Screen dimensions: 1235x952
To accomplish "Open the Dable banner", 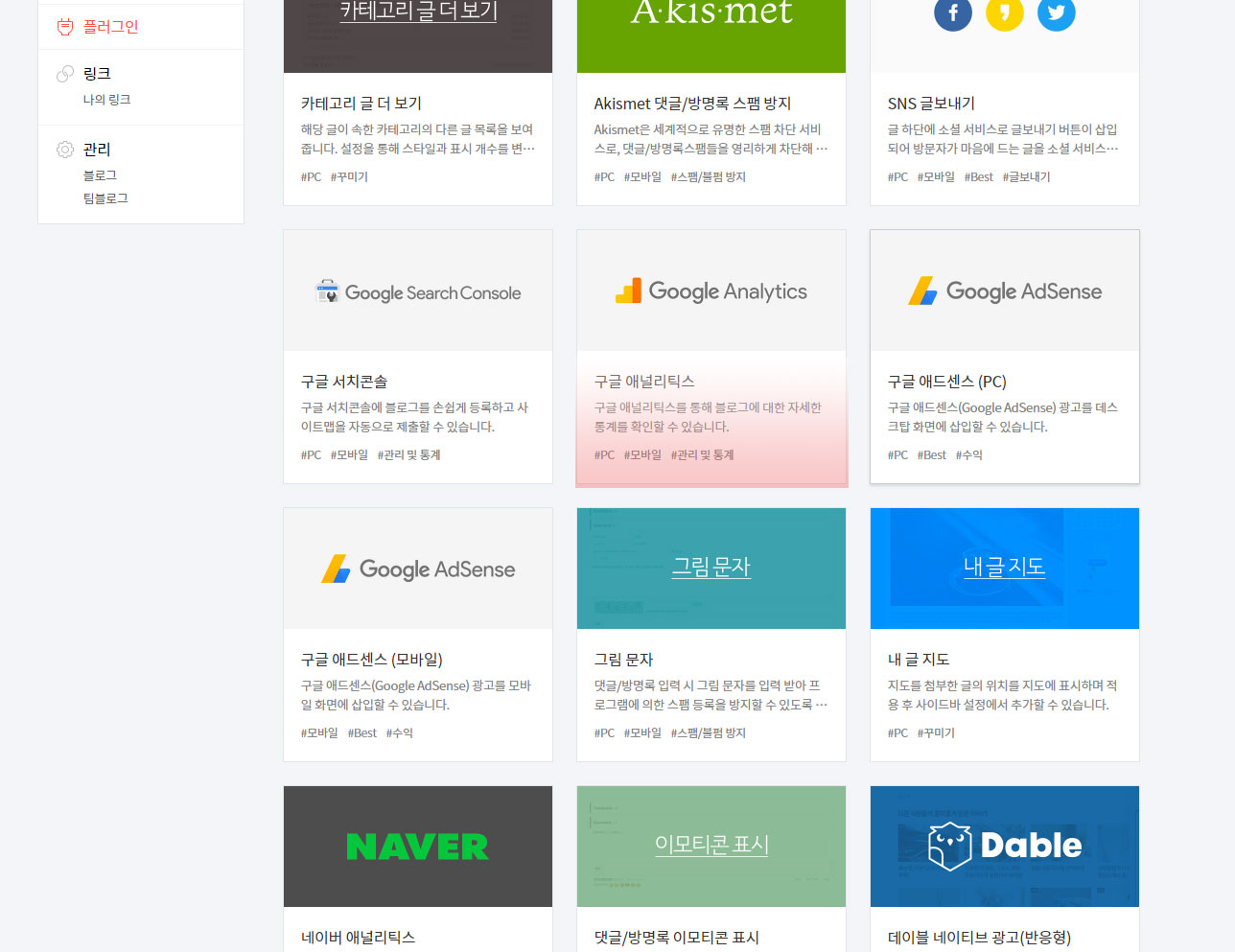I will click(x=1005, y=847).
